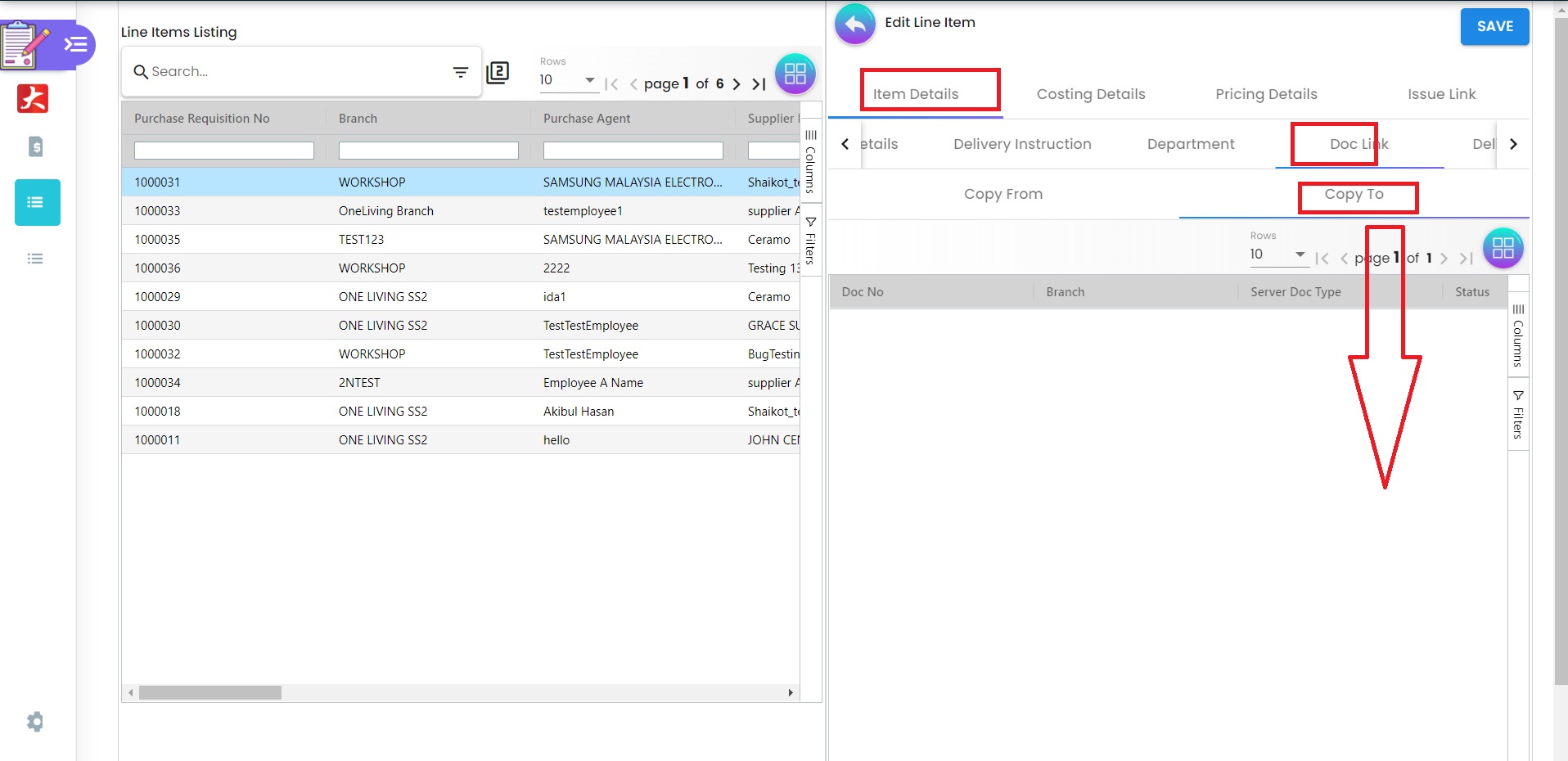This screenshot has height=761, width=1568.
Task: Switch to the Costing Details tab
Action: 1090,94
